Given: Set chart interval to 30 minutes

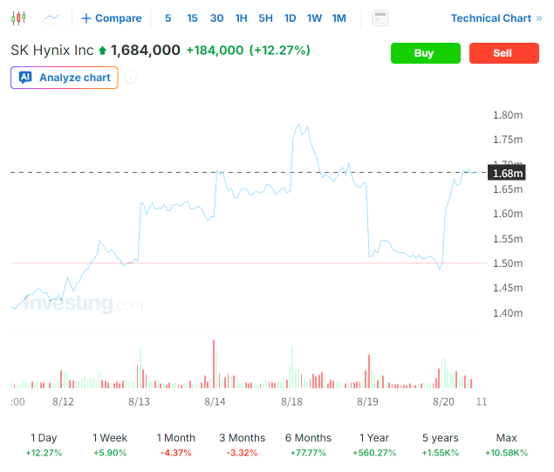Looking at the screenshot, I should pyautogui.click(x=217, y=18).
